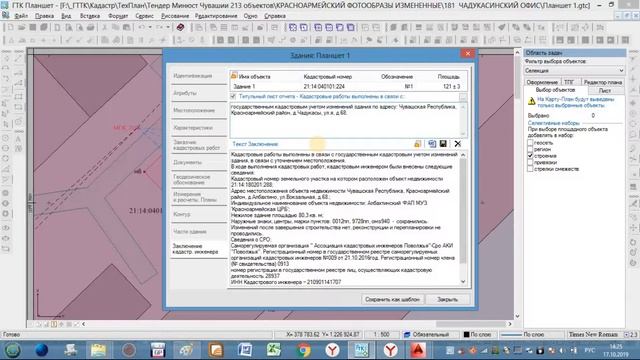Click the black По слою color swatch in the status bar

466,335
